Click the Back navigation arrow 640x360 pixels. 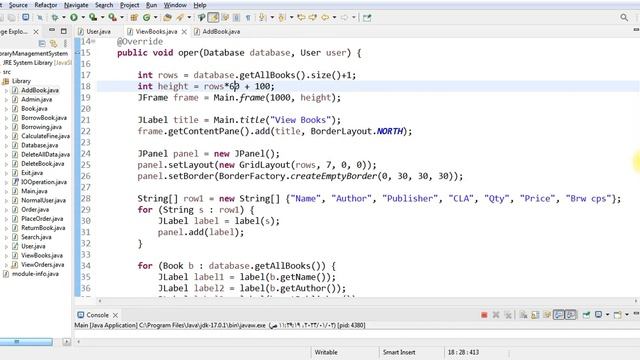(x=325, y=18)
